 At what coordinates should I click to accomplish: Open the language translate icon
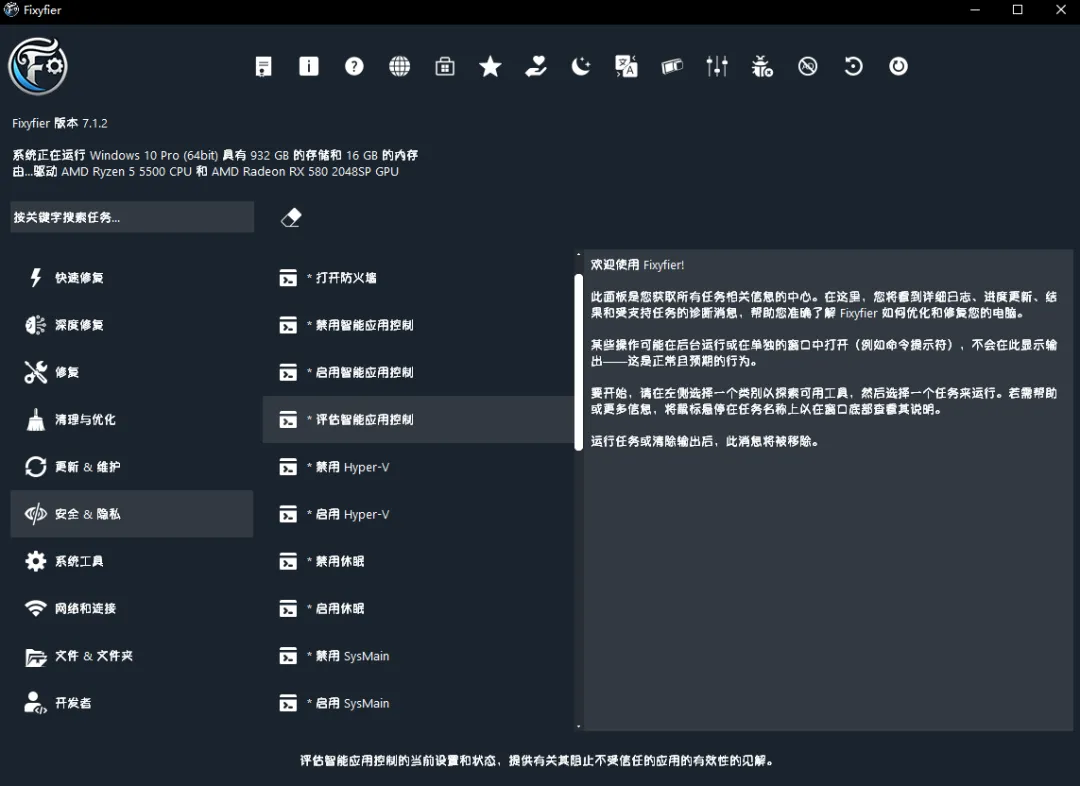(x=626, y=66)
